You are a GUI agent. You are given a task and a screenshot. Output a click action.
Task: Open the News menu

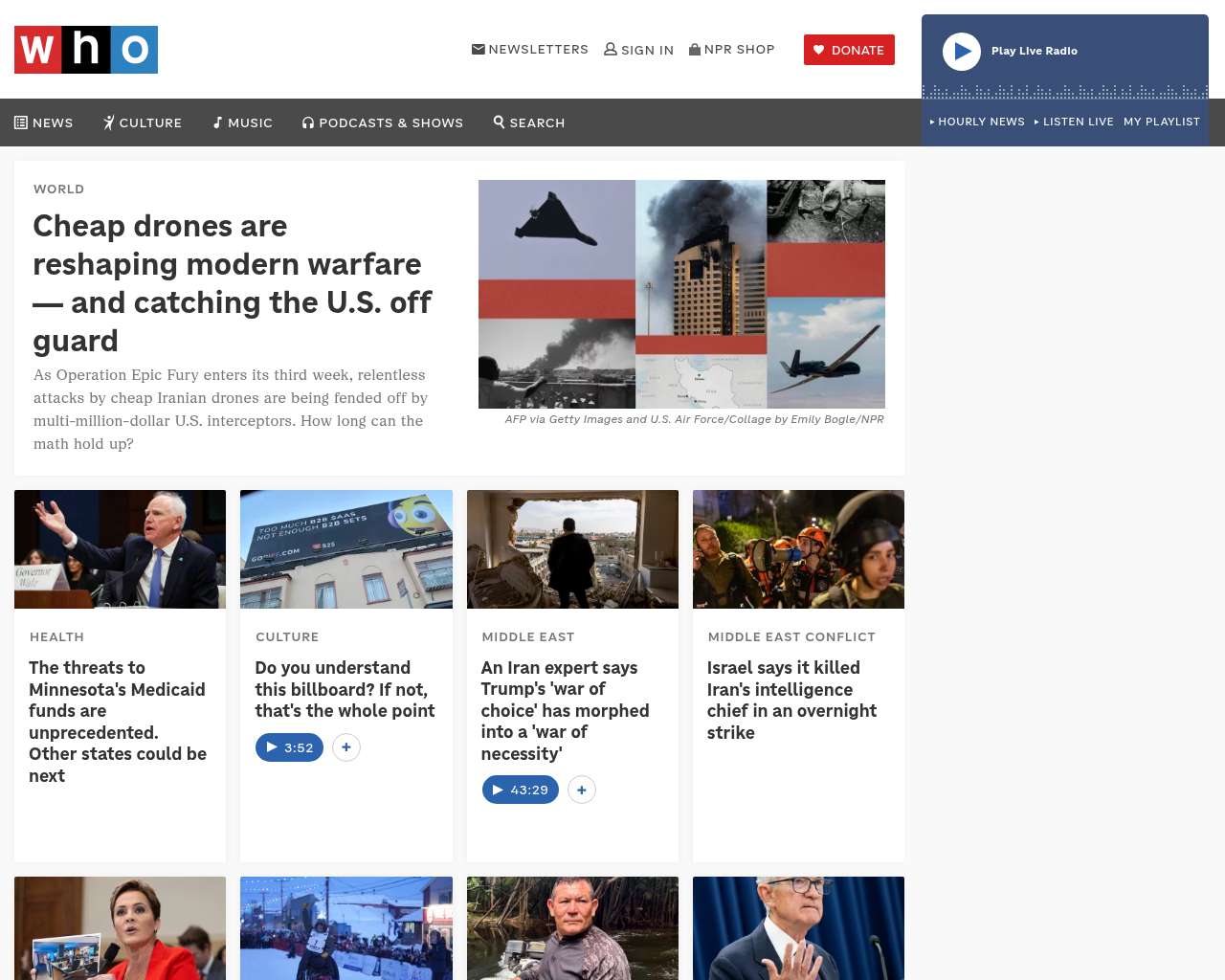click(x=44, y=122)
